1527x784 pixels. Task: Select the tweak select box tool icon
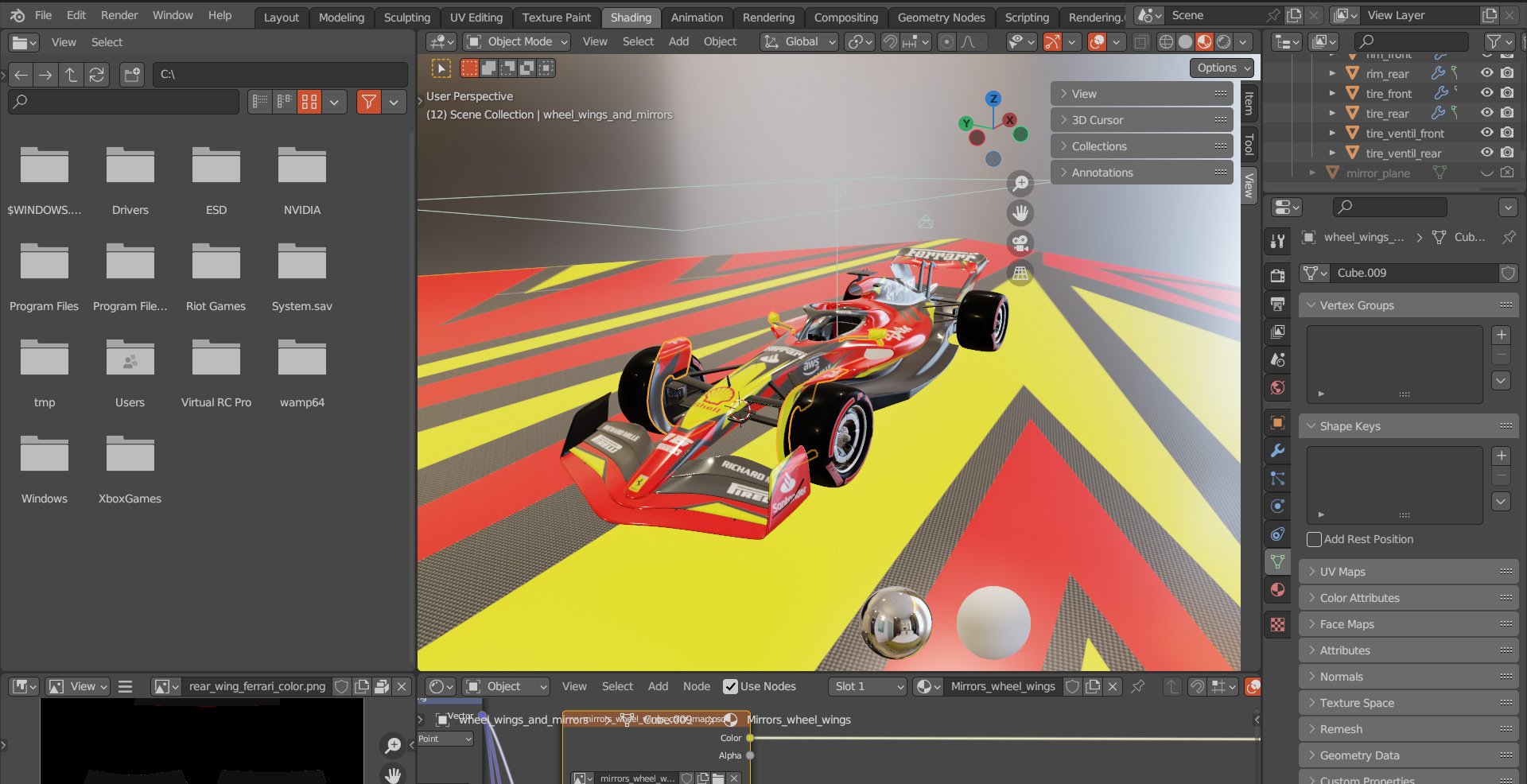441,68
